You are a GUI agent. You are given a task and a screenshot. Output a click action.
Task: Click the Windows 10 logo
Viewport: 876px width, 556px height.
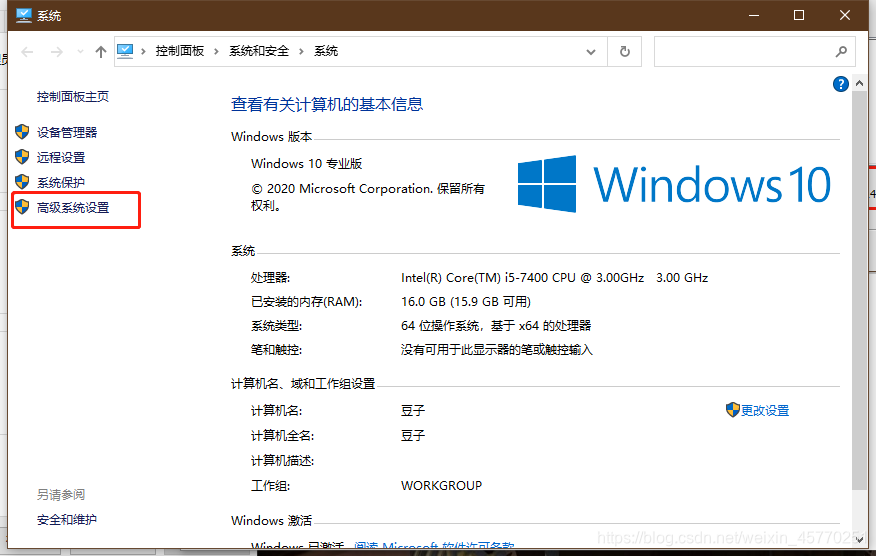click(x=674, y=184)
